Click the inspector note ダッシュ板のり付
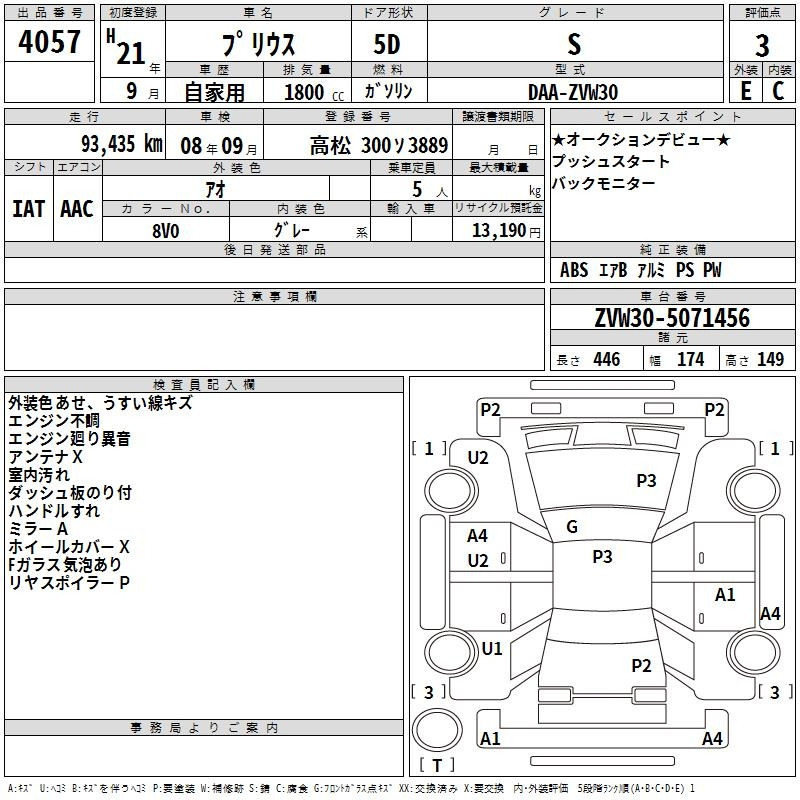800x800 pixels. point(70,493)
